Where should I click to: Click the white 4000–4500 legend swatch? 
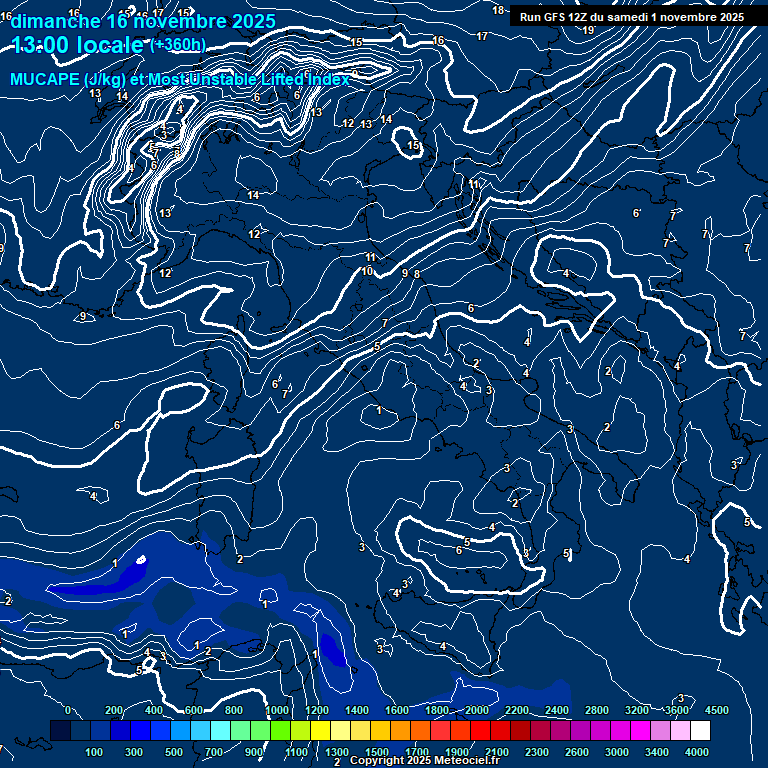click(700, 730)
